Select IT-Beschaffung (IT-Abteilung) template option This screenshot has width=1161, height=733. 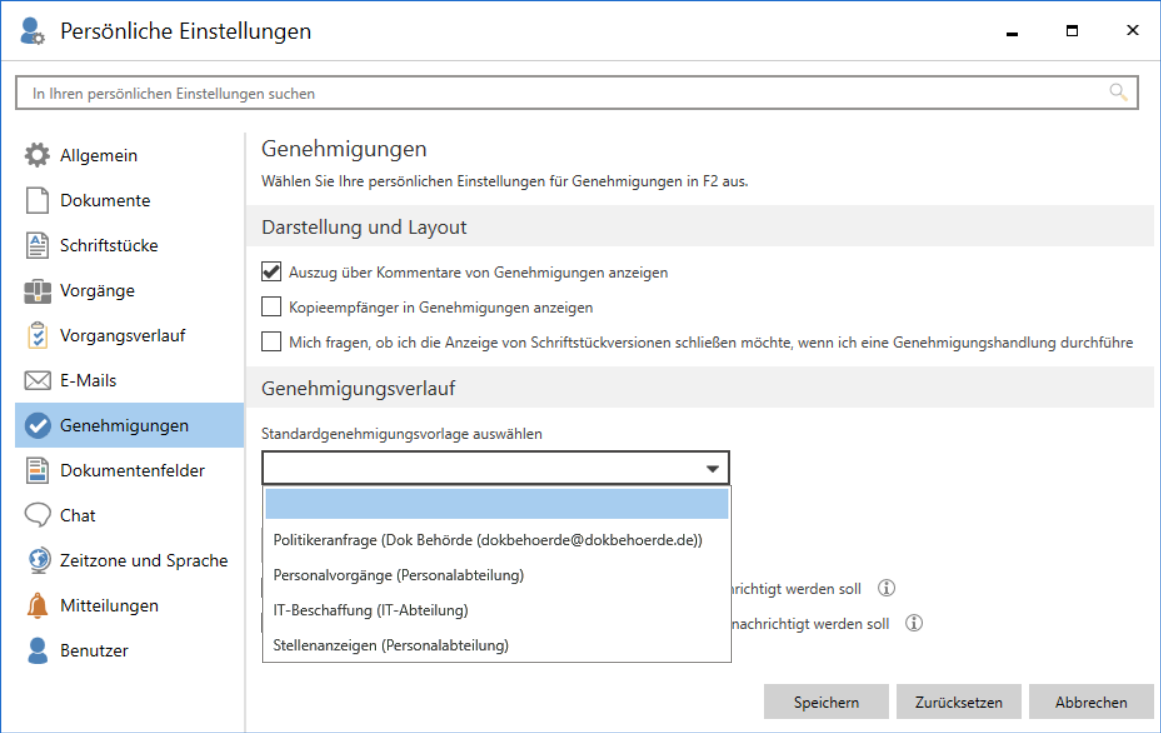click(x=371, y=610)
